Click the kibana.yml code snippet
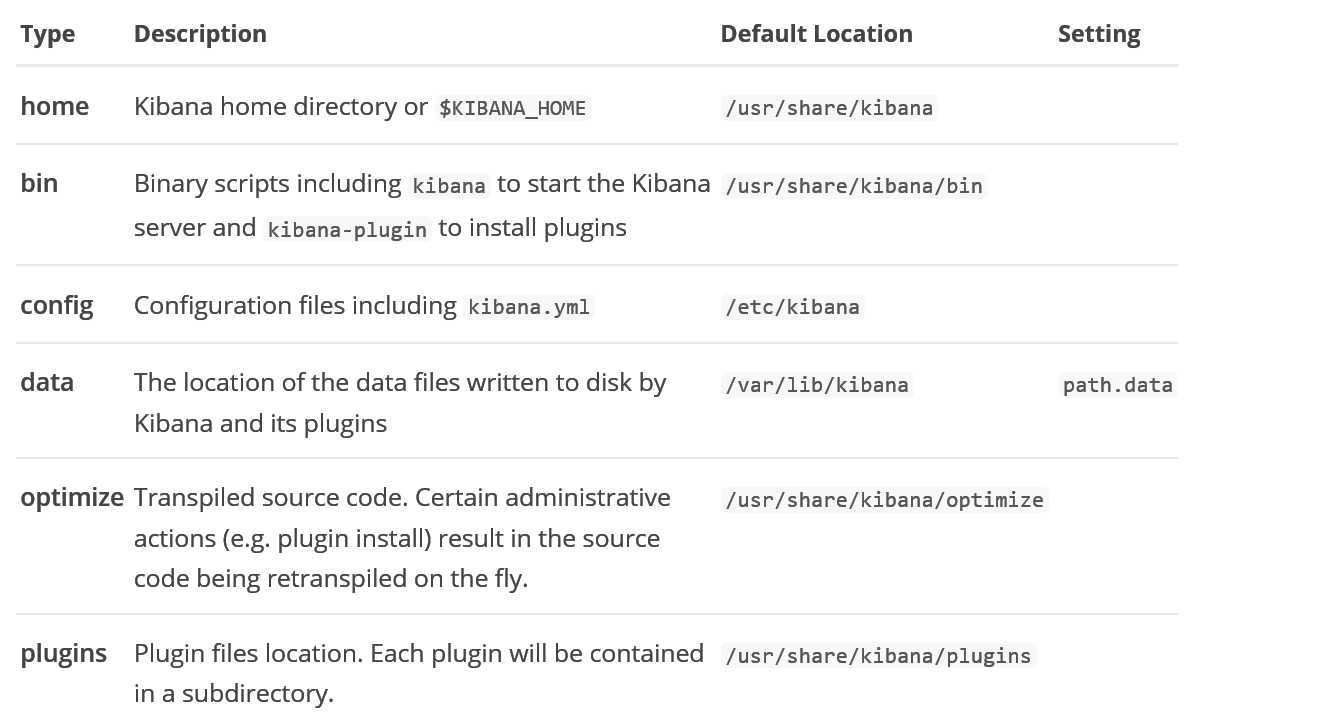This screenshot has width=1333, height=724. [x=529, y=307]
